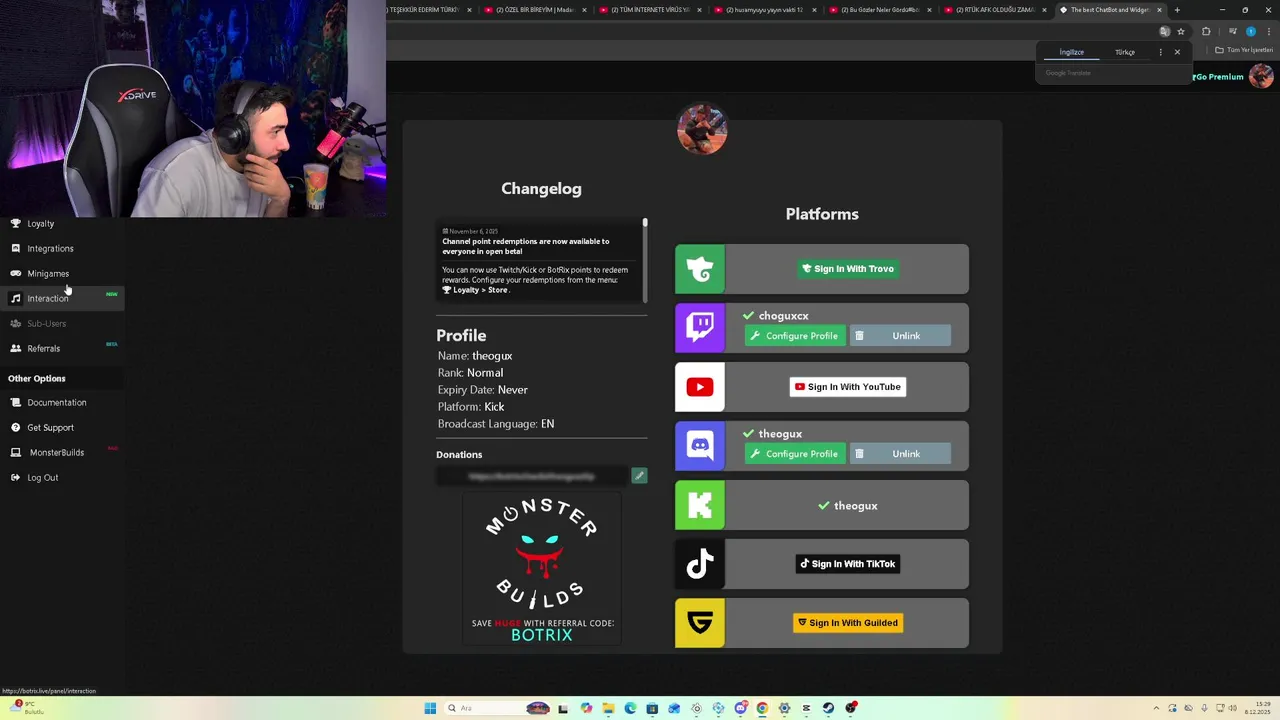The width and height of the screenshot is (1280, 720).
Task: Select Türkçe in the Translate popup
Action: tap(1125, 52)
